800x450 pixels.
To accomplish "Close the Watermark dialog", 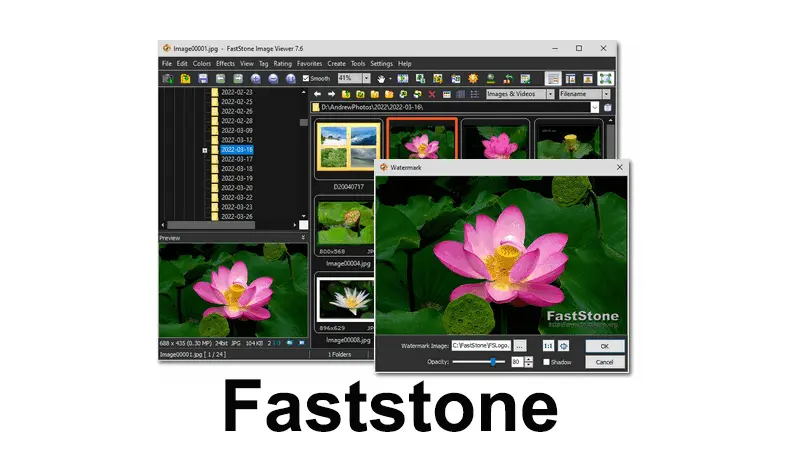I will coord(619,167).
